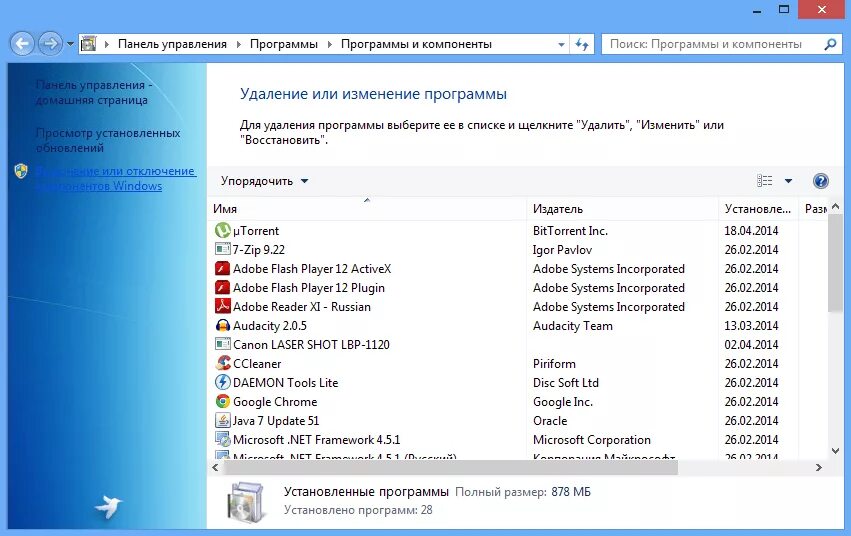Select DAEMON Tools Lite entry

pos(285,382)
